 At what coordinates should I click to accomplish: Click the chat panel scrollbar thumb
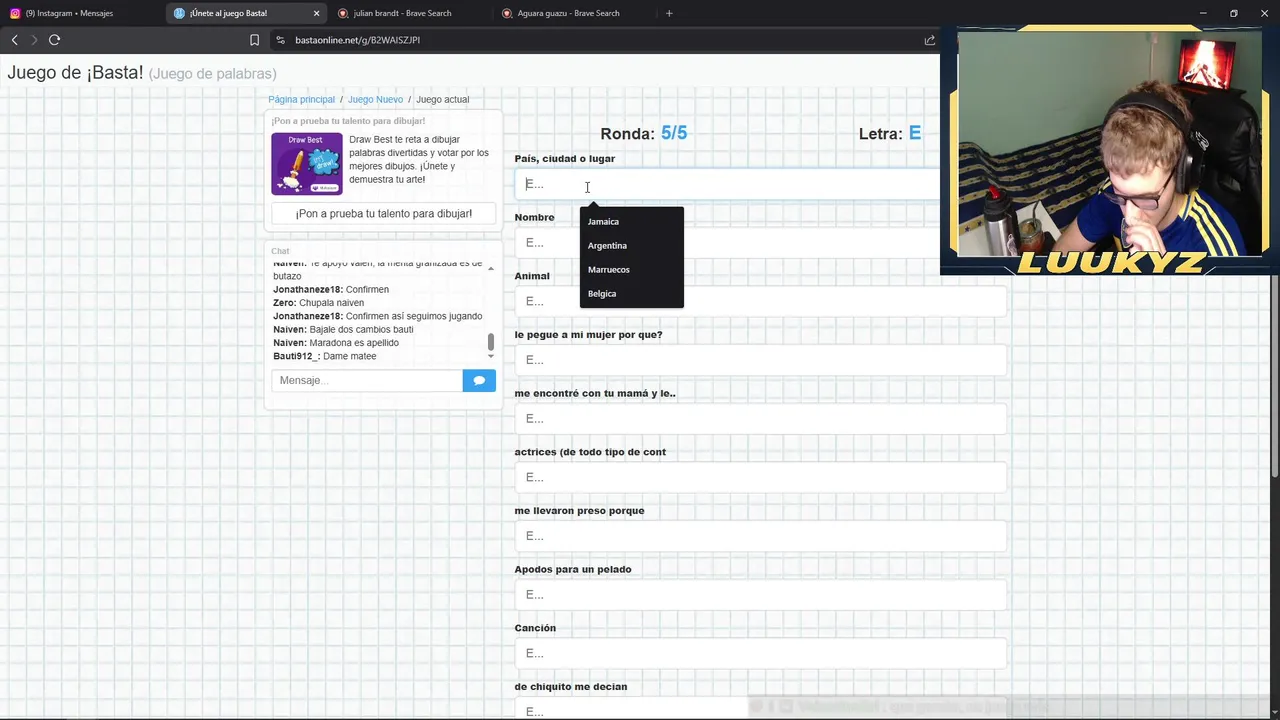pos(490,341)
